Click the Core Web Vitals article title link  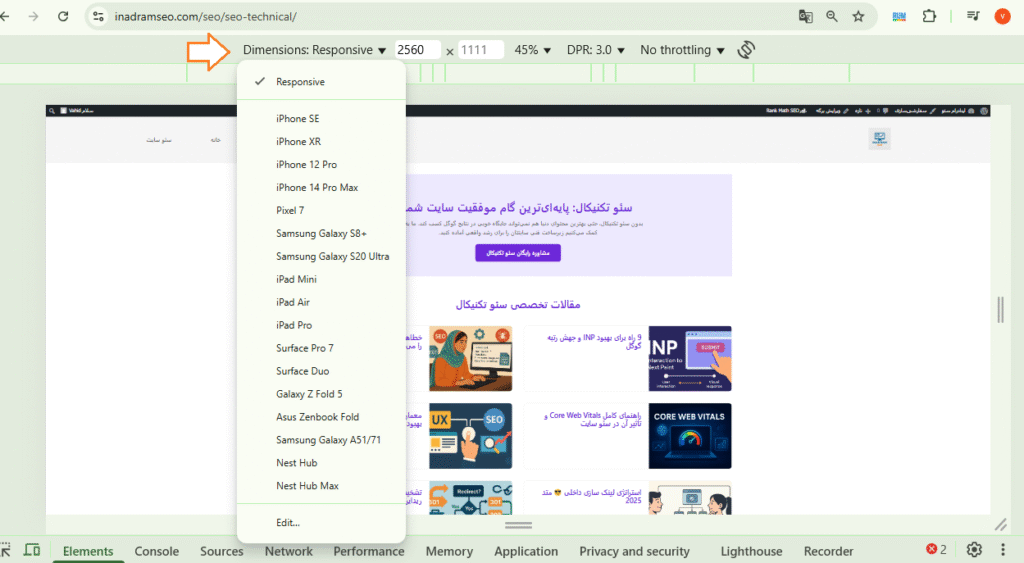coord(593,419)
